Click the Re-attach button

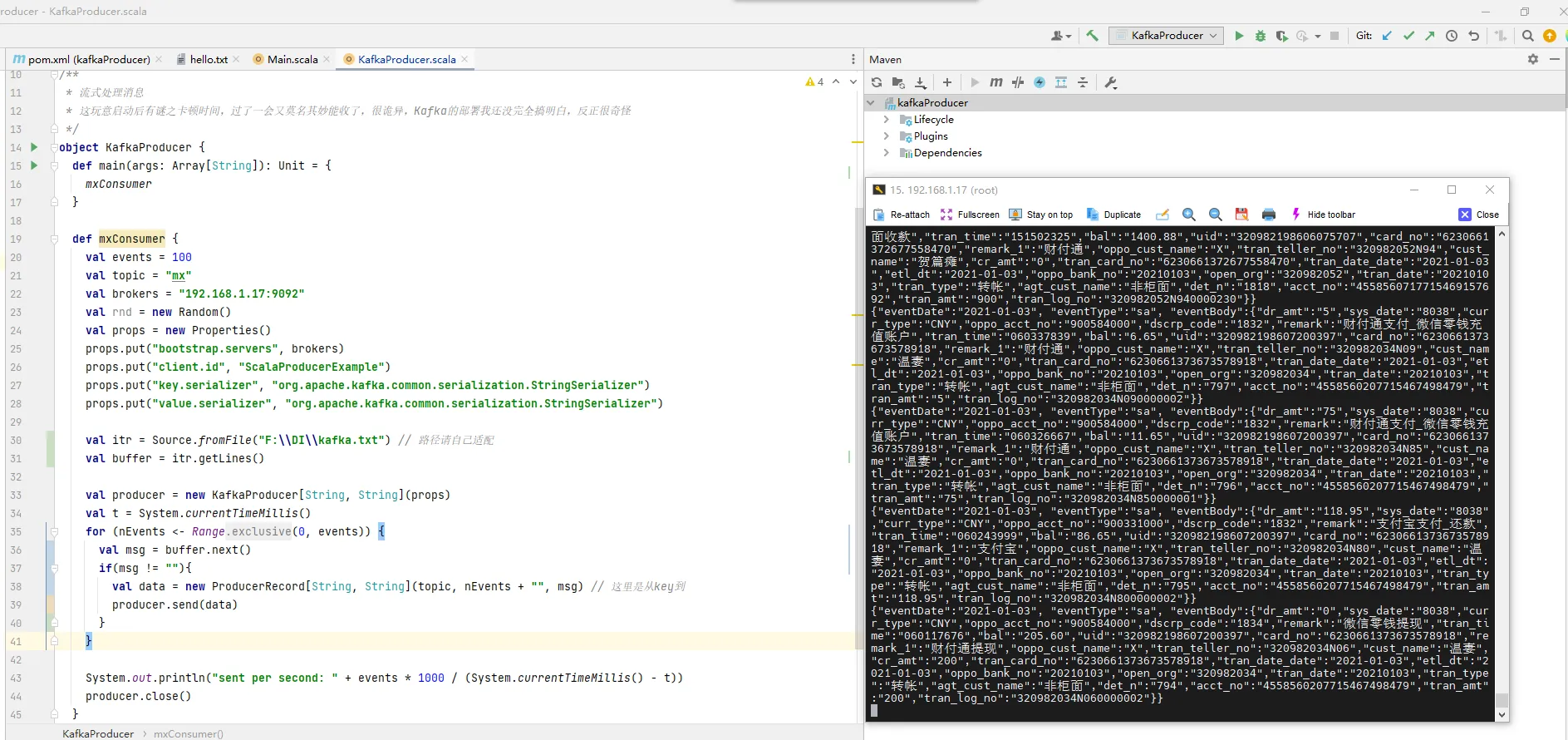coord(902,215)
